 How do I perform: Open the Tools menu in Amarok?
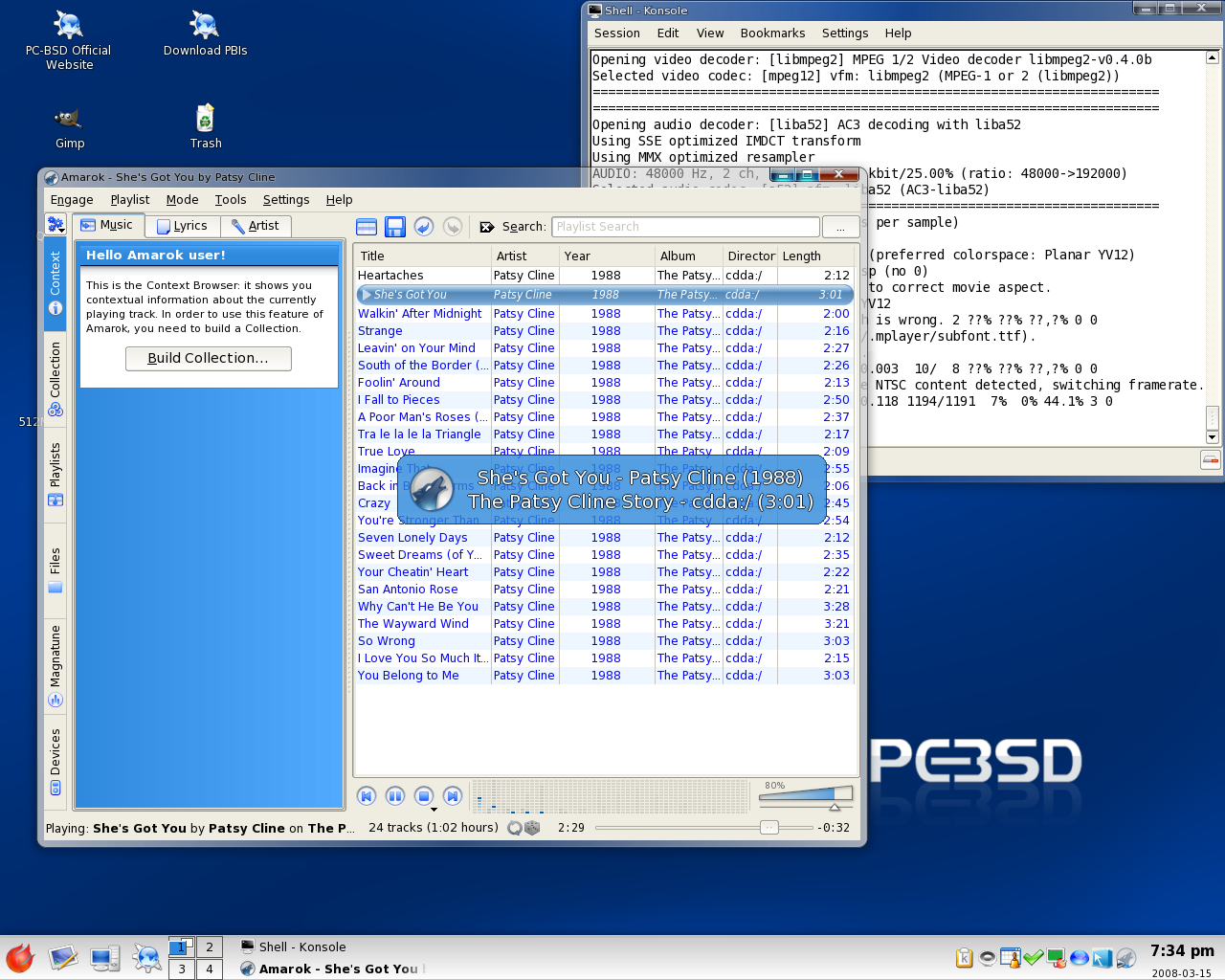click(x=231, y=200)
